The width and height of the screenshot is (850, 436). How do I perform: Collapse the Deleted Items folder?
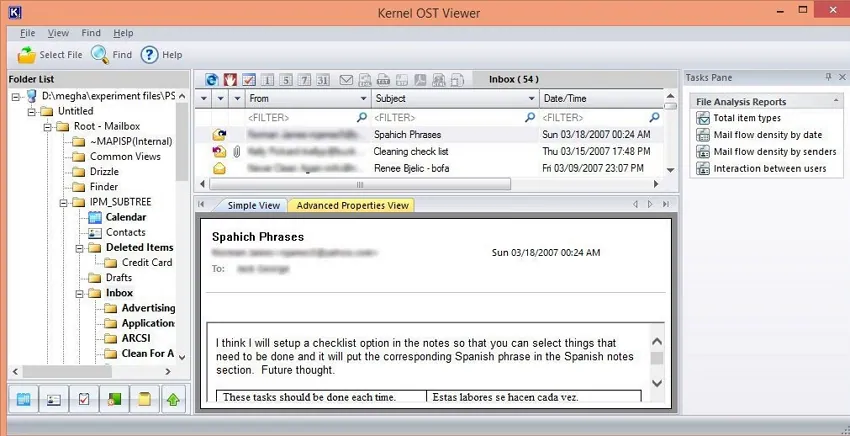[x=79, y=248]
